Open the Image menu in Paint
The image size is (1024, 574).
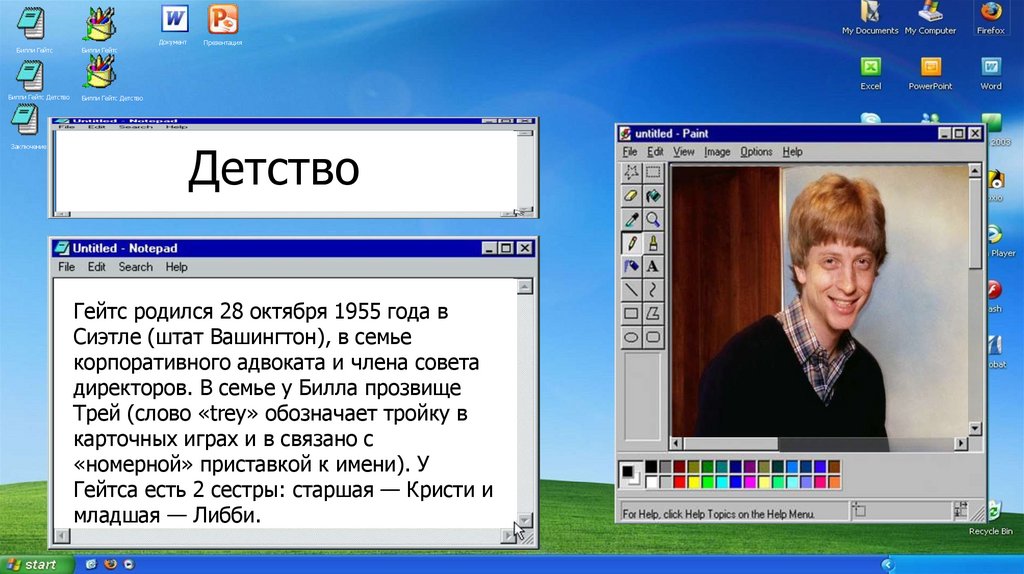pos(717,151)
